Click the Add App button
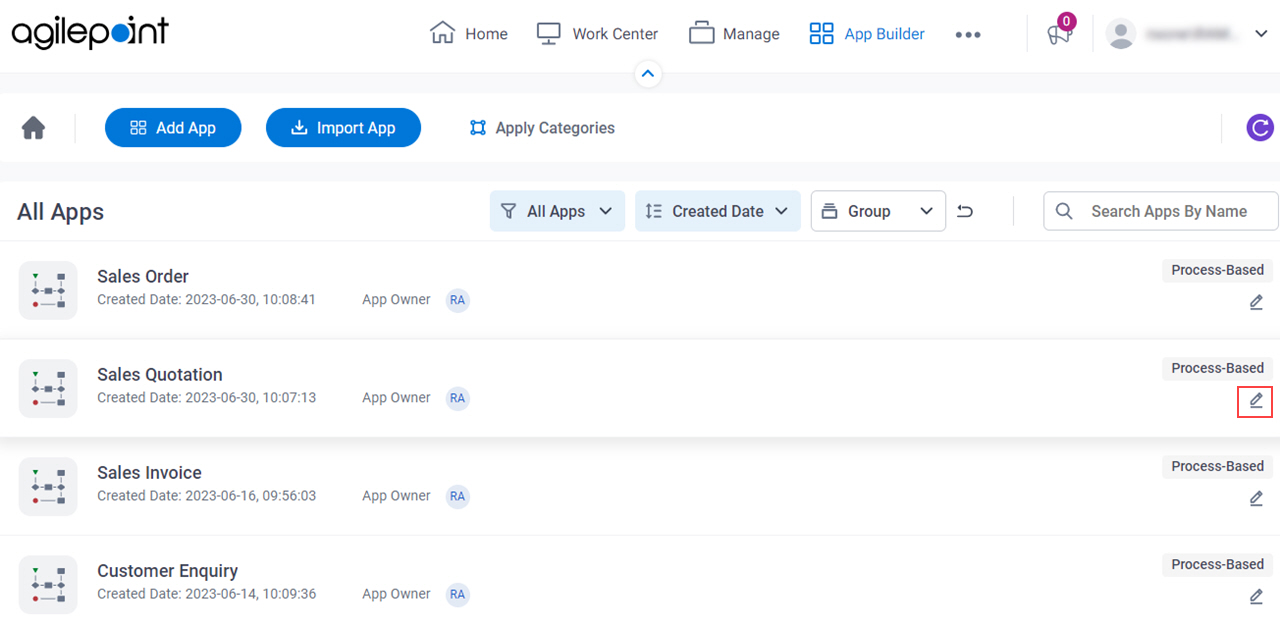The height and width of the screenshot is (626, 1280). pos(173,128)
